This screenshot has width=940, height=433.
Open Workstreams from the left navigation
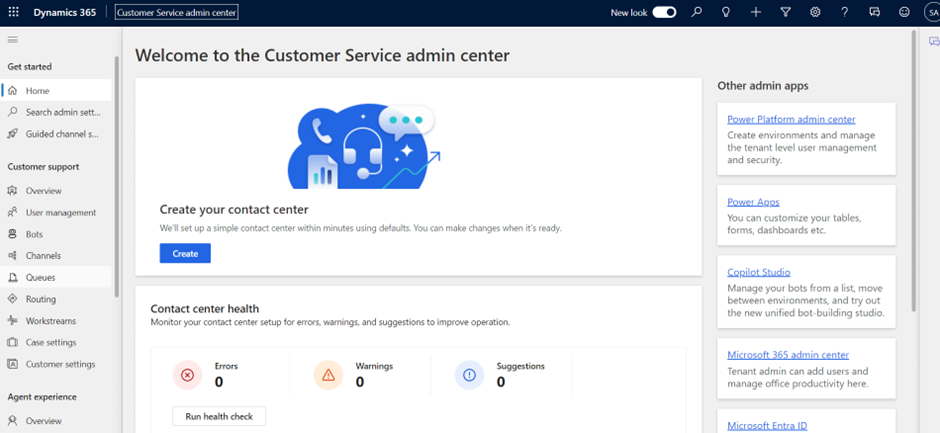coord(50,321)
